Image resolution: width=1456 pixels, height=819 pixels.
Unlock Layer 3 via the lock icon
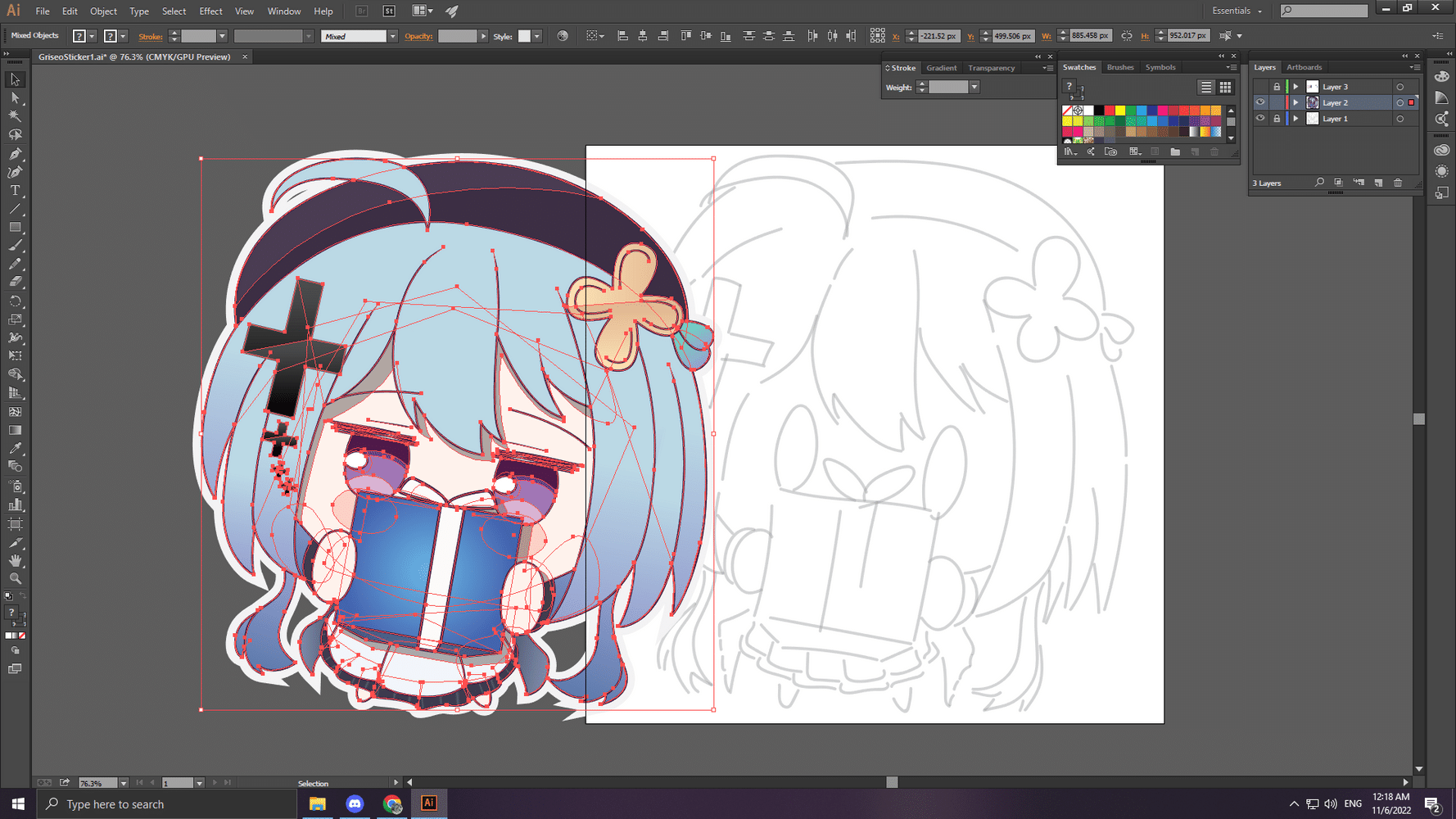tap(1276, 87)
